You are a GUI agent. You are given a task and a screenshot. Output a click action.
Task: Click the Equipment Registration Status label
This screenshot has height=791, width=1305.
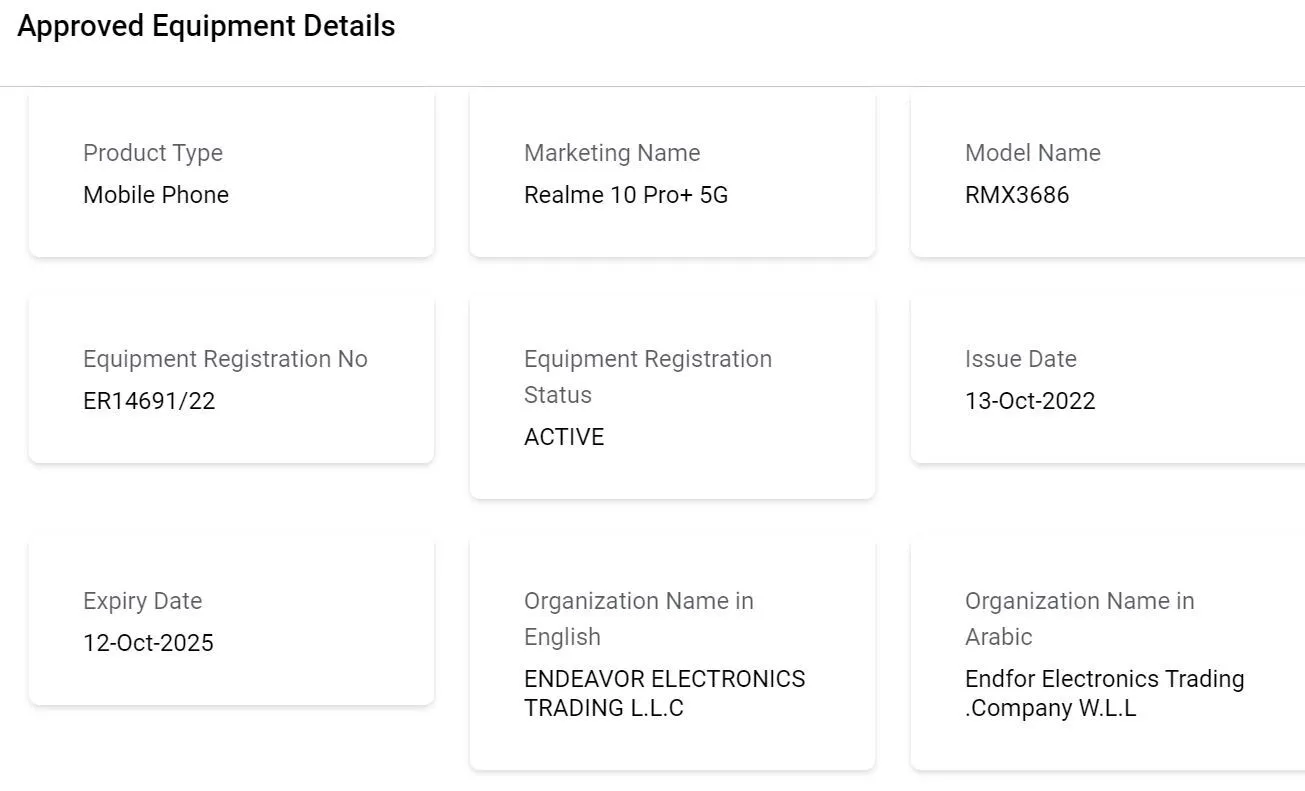647,376
